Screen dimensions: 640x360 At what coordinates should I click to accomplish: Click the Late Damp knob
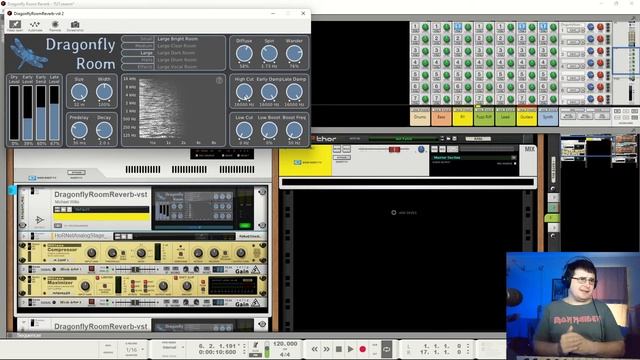pos(294,92)
